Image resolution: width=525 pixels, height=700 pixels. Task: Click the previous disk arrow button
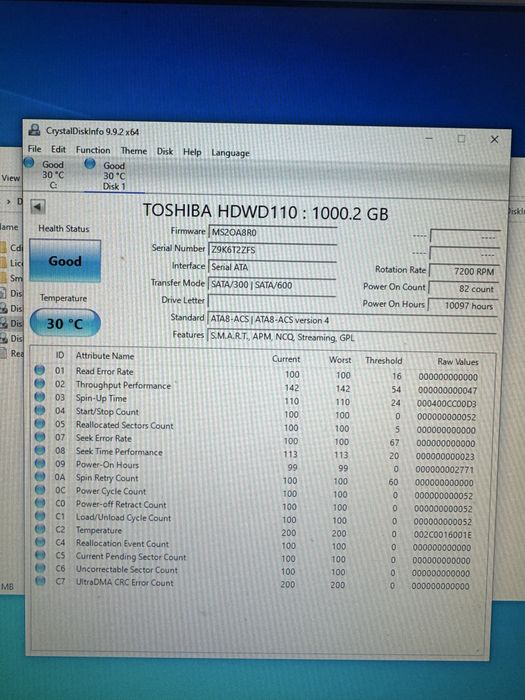tap(38, 207)
